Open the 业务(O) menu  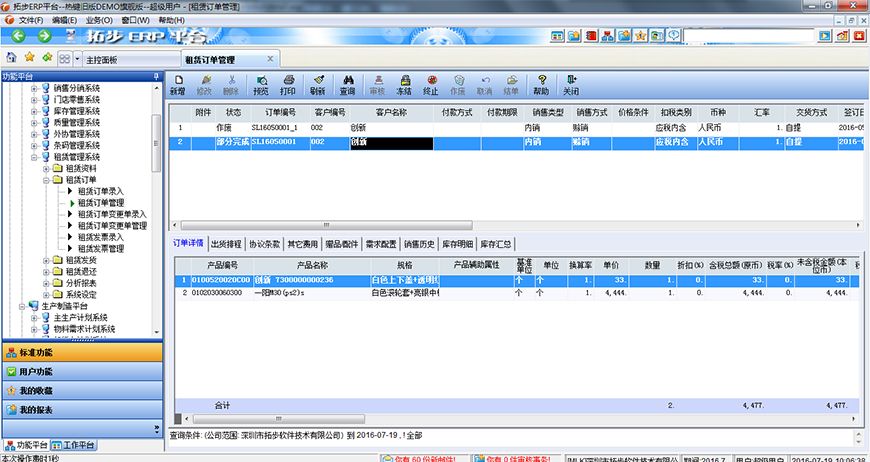(98, 20)
